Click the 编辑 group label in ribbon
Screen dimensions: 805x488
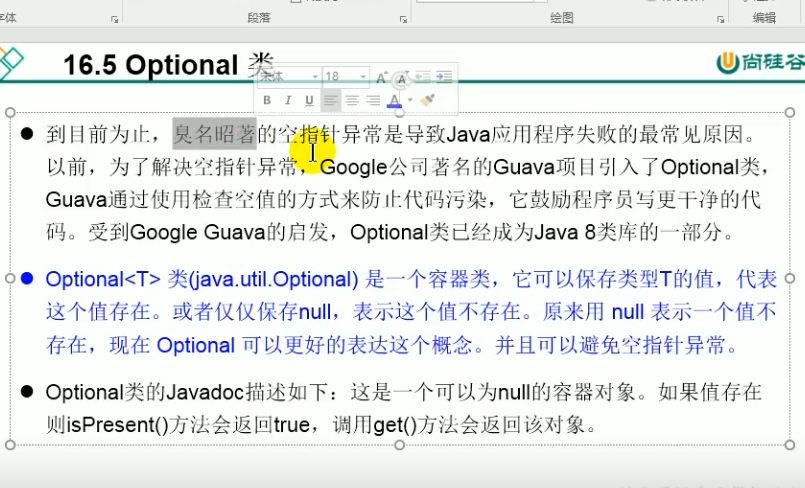(764, 18)
